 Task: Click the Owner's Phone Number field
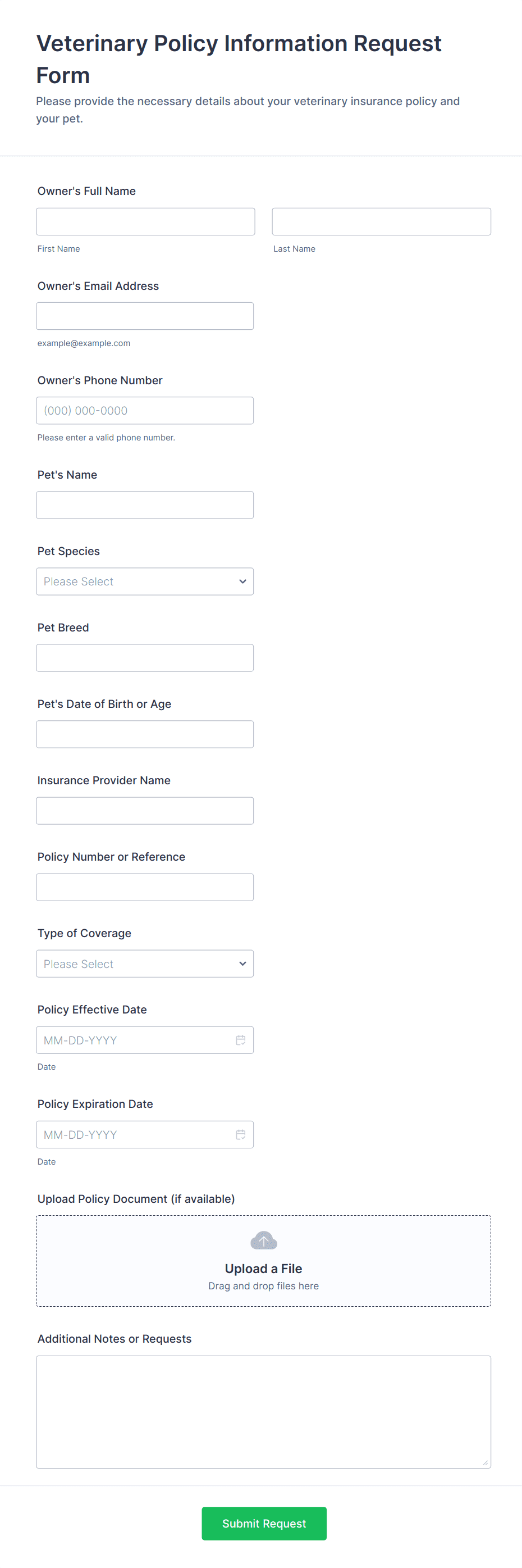coord(144,410)
